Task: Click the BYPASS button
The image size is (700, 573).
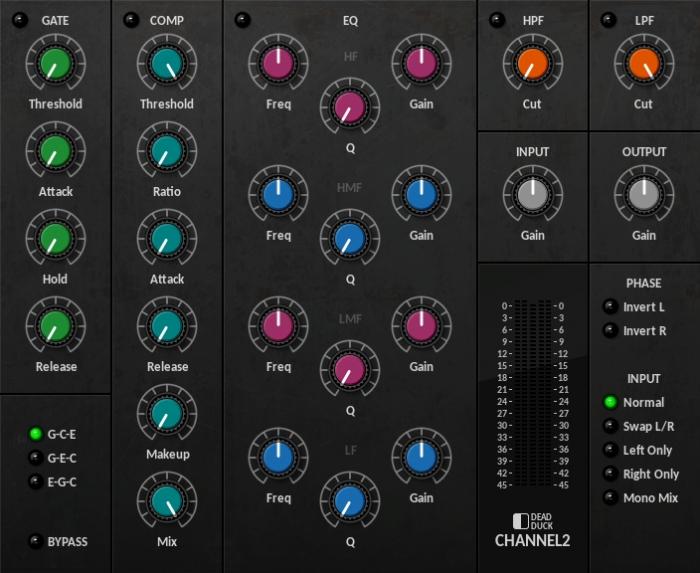Action: click(36, 542)
